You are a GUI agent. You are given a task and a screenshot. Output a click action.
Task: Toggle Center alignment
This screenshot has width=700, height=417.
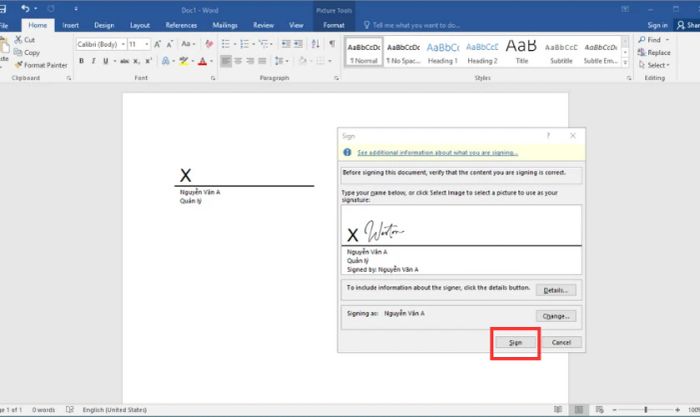click(238, 61)
